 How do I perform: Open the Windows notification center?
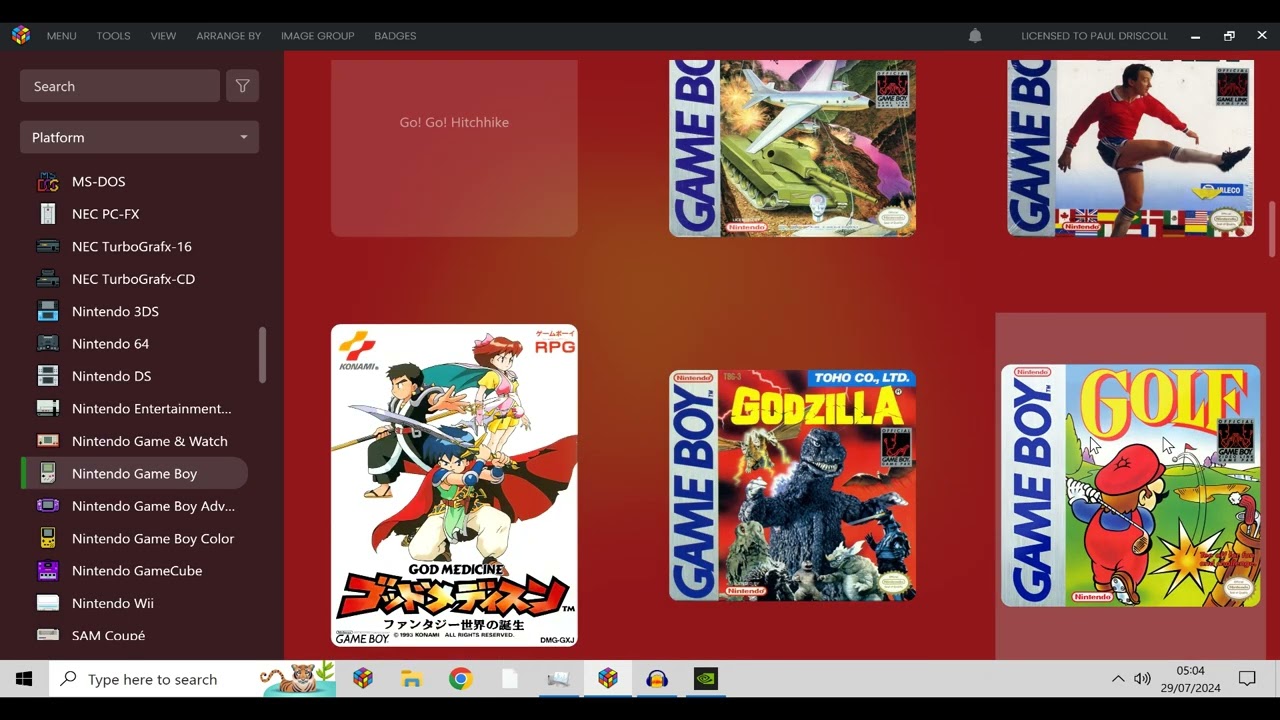(1247, 679)
